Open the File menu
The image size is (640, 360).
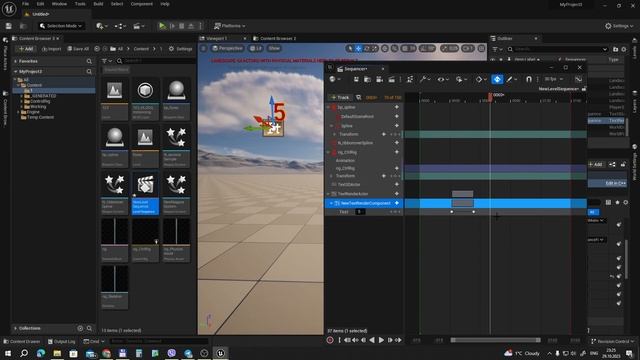(25, 4)
